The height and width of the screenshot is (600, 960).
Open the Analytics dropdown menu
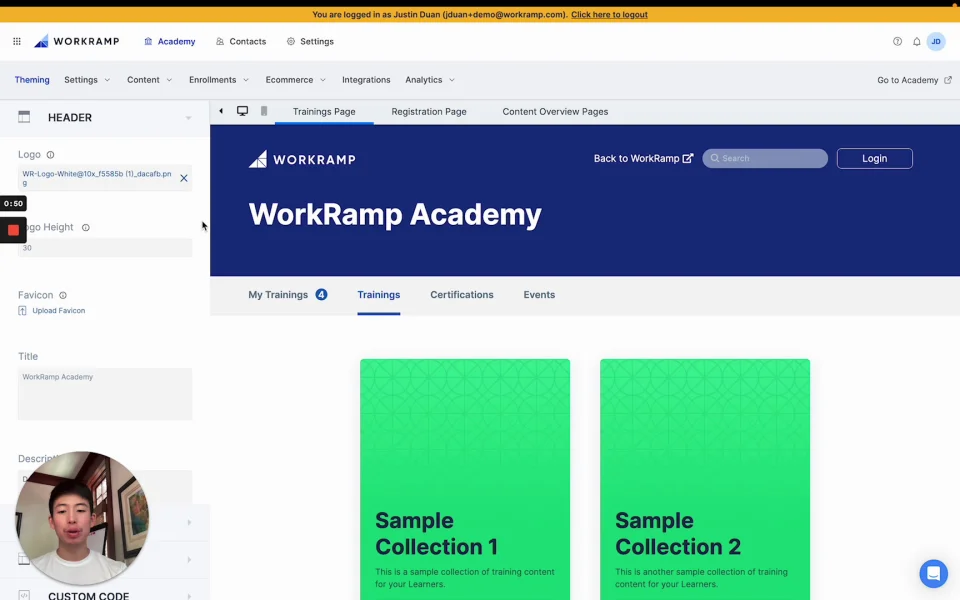430,80
